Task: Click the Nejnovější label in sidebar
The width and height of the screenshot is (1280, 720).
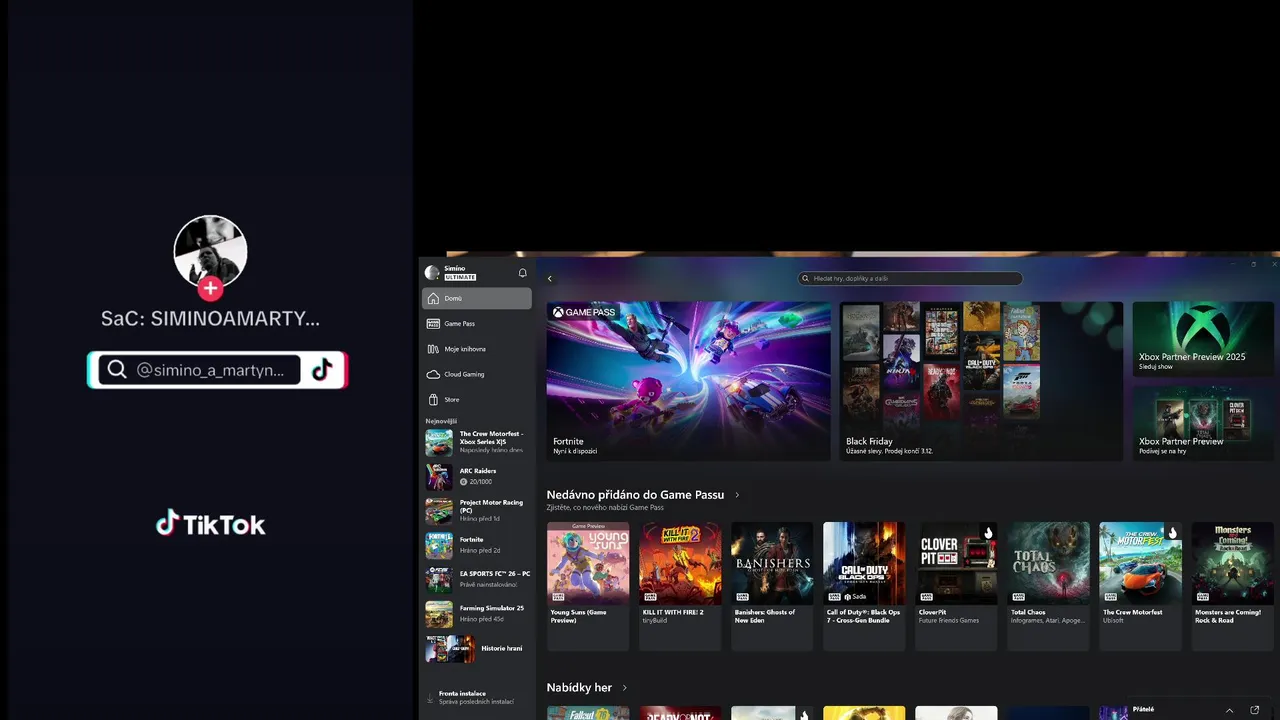Action: 441,421
